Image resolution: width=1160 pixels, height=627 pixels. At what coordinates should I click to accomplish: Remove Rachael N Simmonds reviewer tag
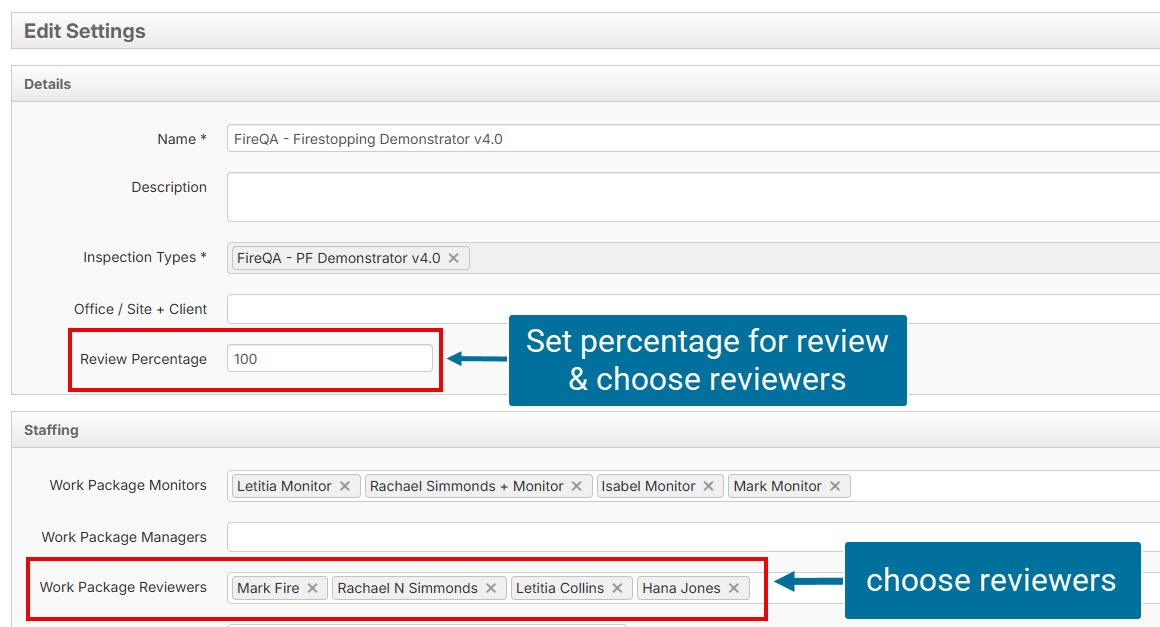point(491,588)
